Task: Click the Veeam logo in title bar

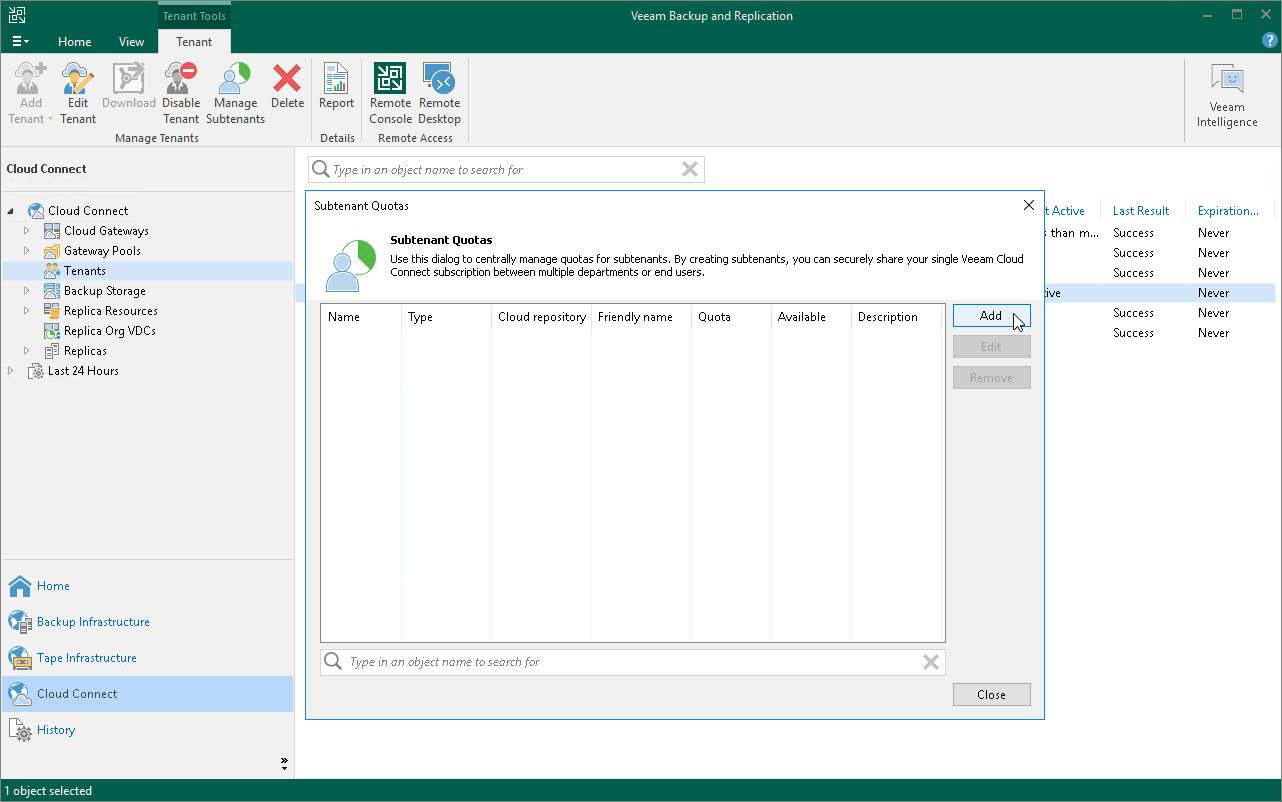Action: [x=17, y=15]
